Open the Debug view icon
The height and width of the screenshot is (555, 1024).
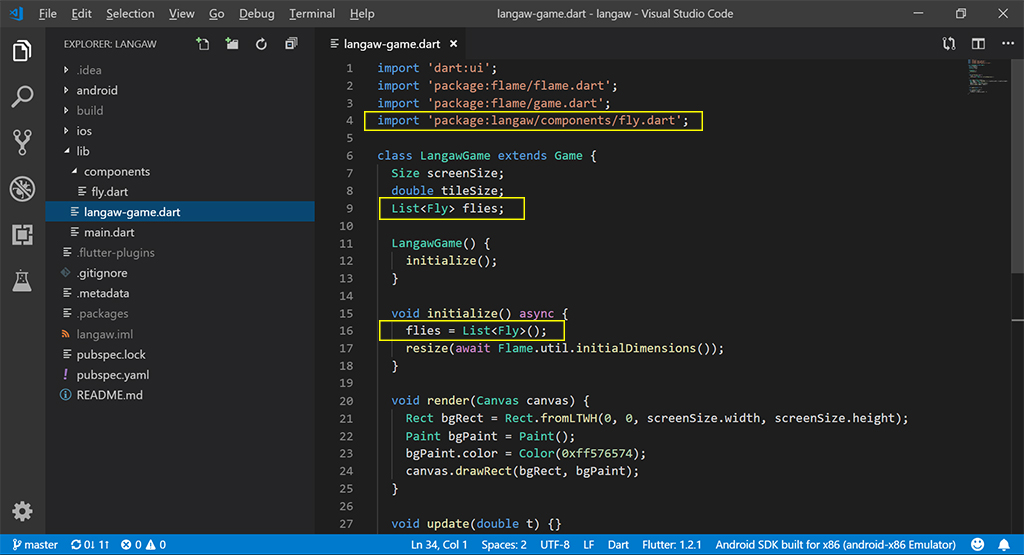tap(22, 189)
